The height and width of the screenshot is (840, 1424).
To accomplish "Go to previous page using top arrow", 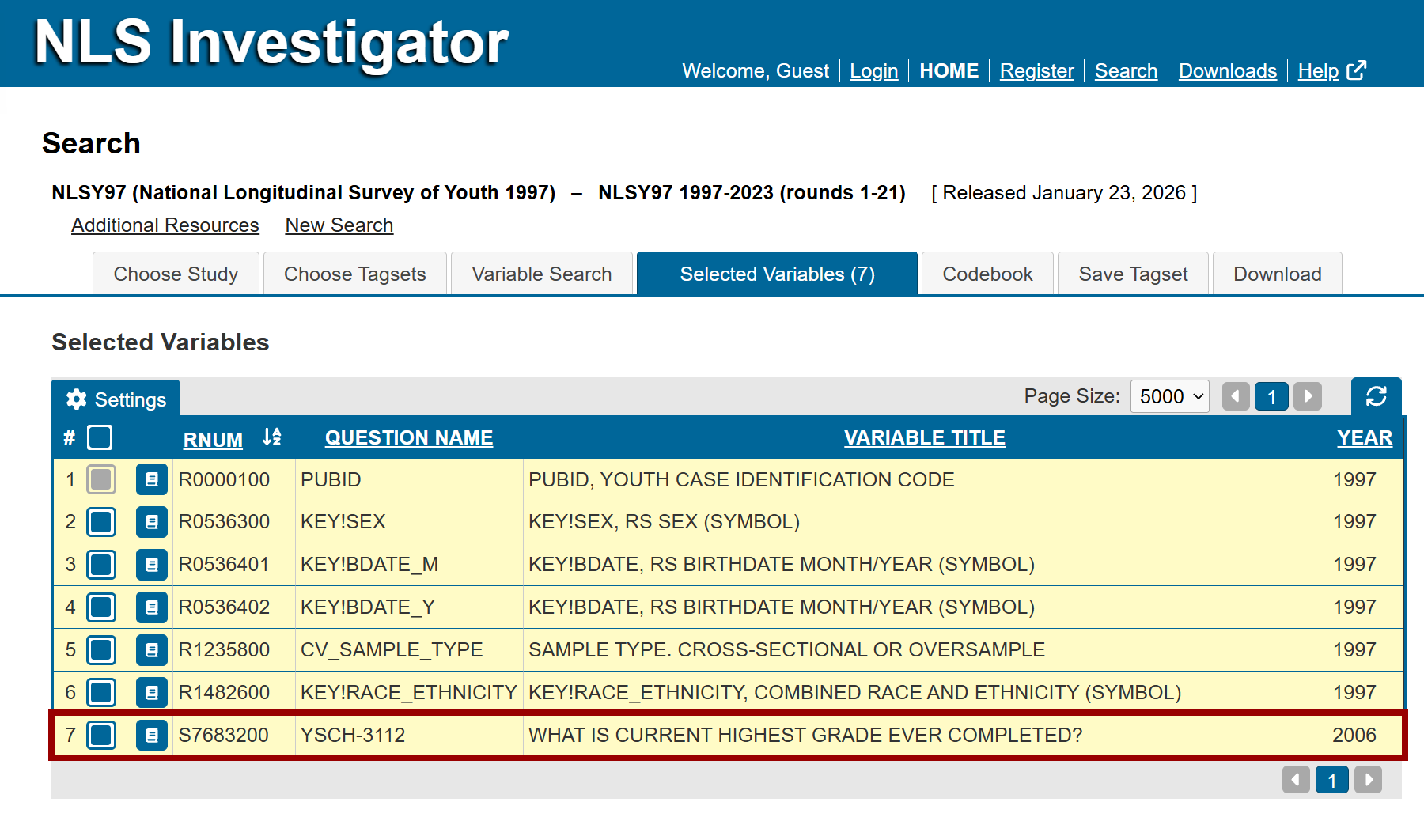I will point(1236,396).
